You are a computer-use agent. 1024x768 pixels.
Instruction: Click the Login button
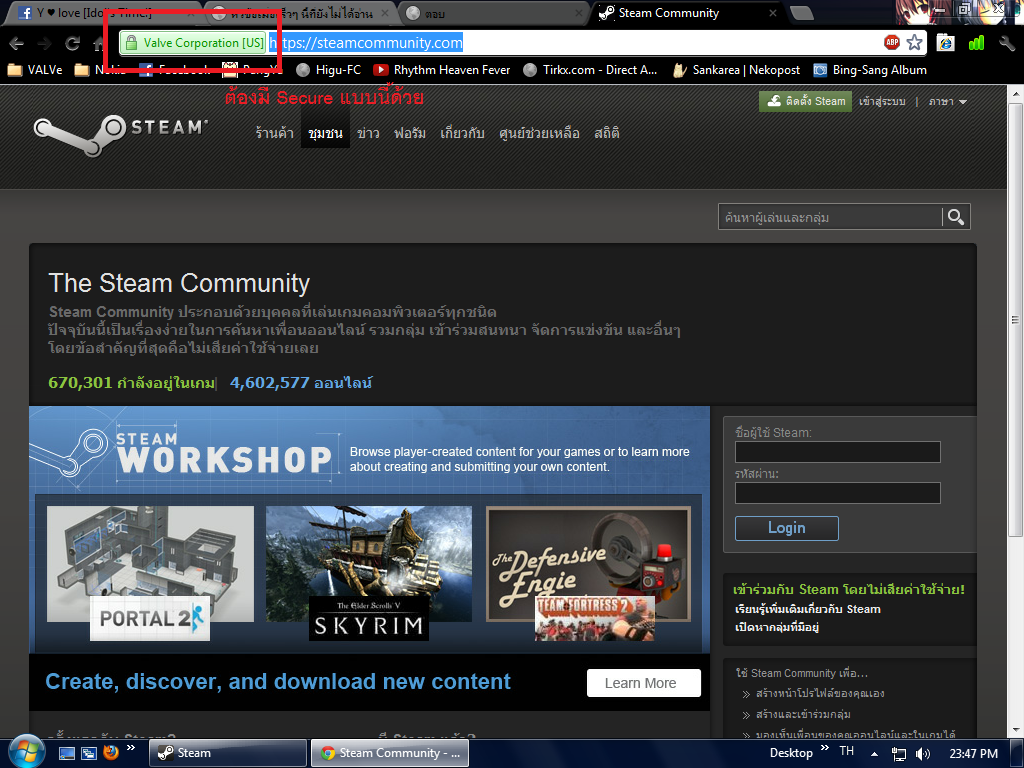[x=787, y=528]
